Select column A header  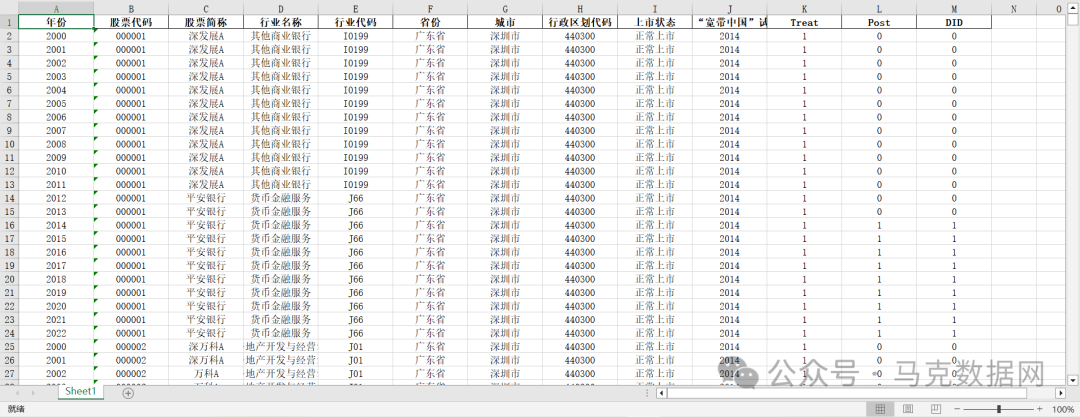click(x=56, y=9)
